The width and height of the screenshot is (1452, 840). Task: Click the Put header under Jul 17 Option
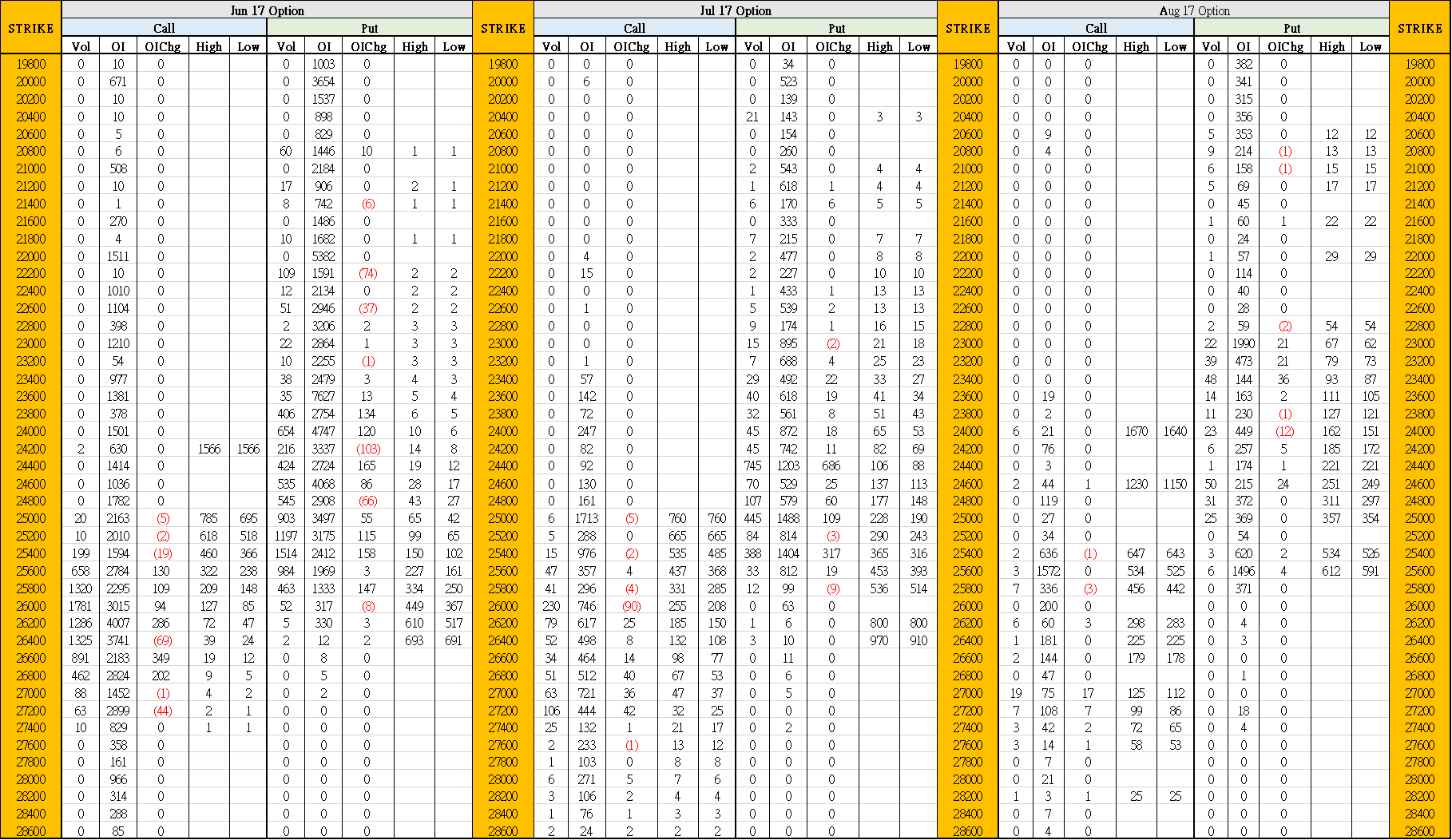(836, 28)
